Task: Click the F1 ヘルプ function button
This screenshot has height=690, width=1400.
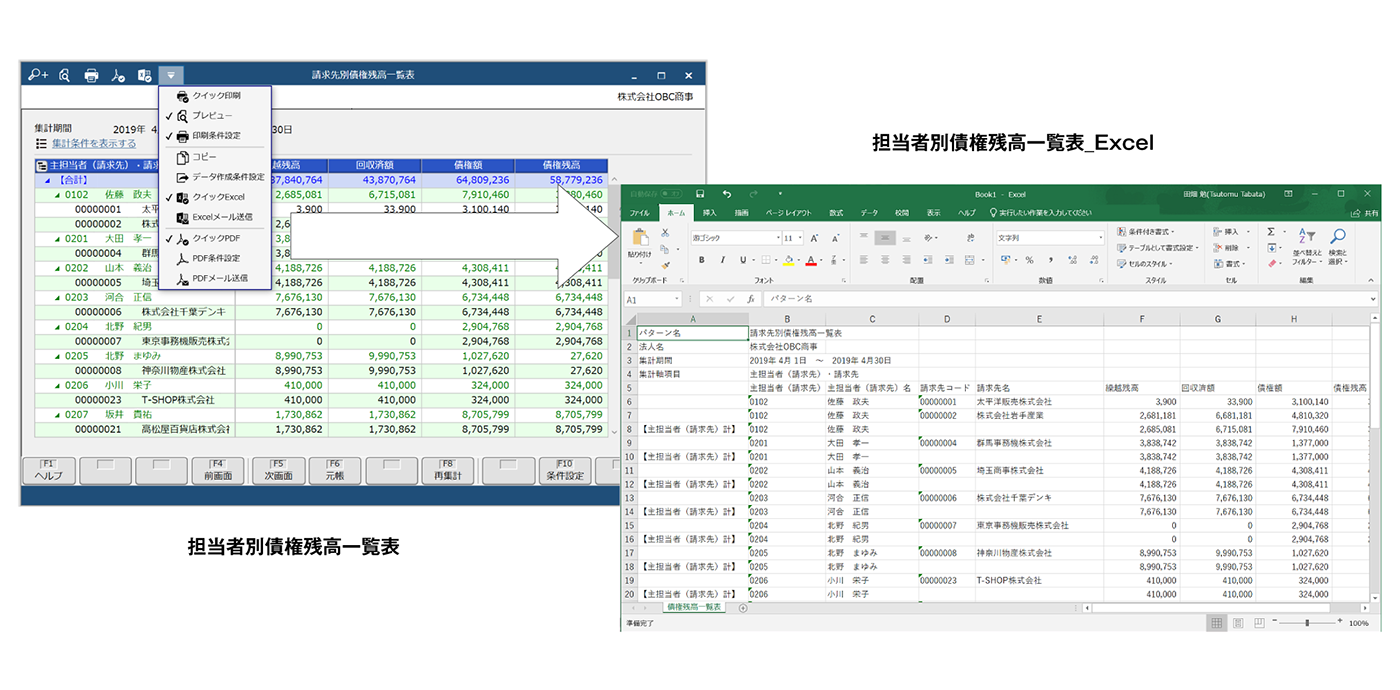Action: [48, 470]
